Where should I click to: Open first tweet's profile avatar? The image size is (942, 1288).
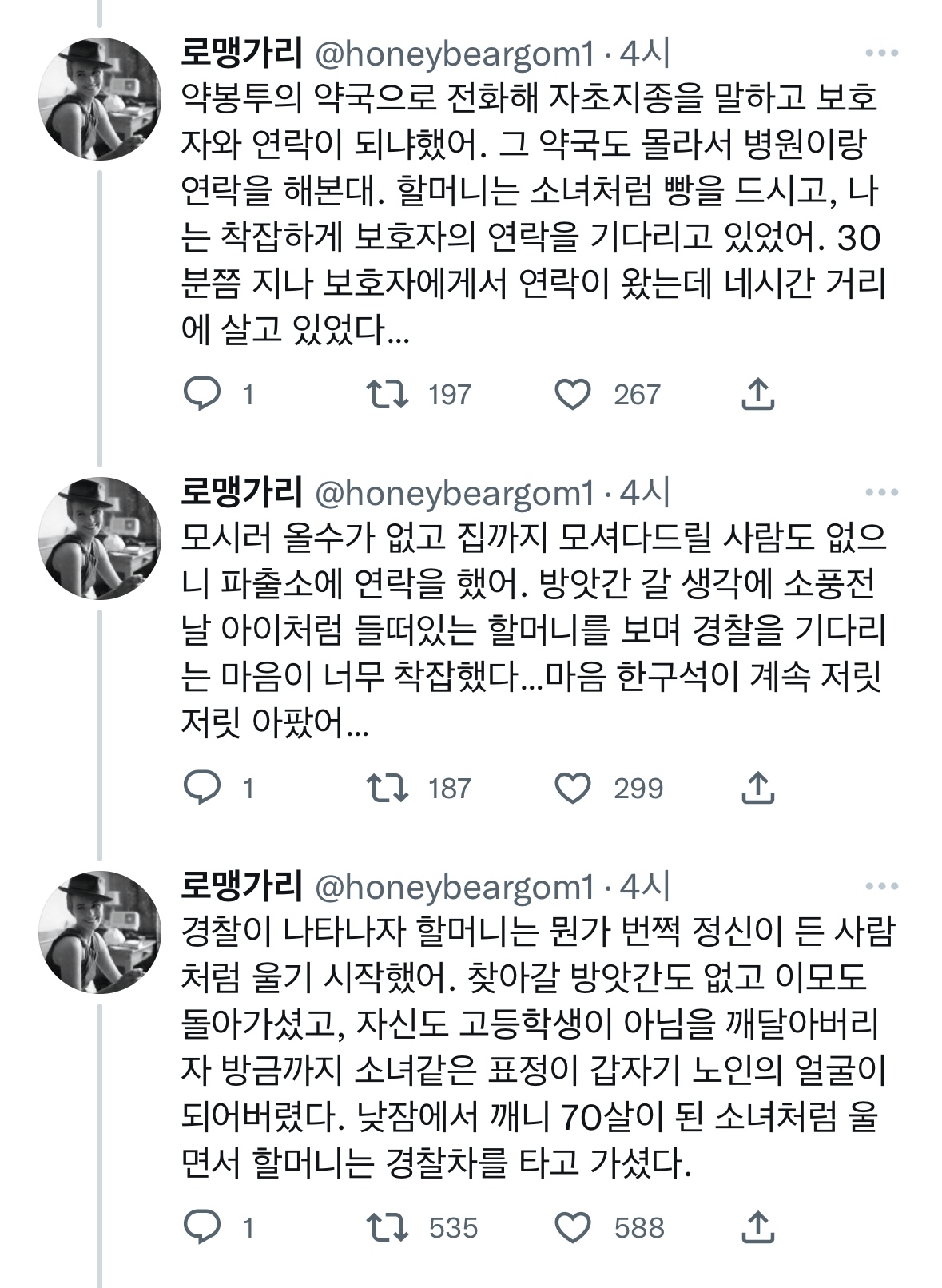point(100,99)
